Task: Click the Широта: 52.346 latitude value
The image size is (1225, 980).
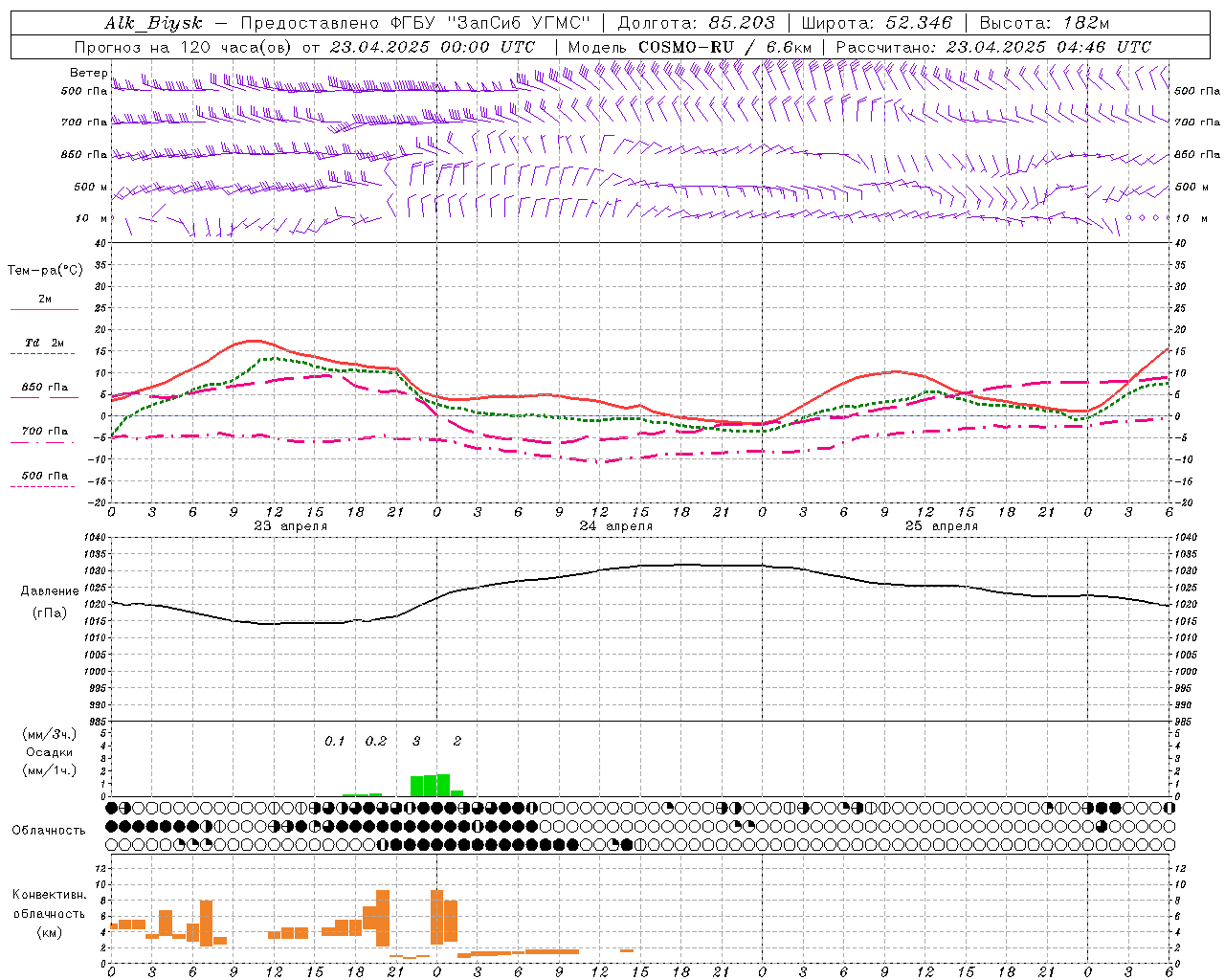Action: [x=877, y=24]
